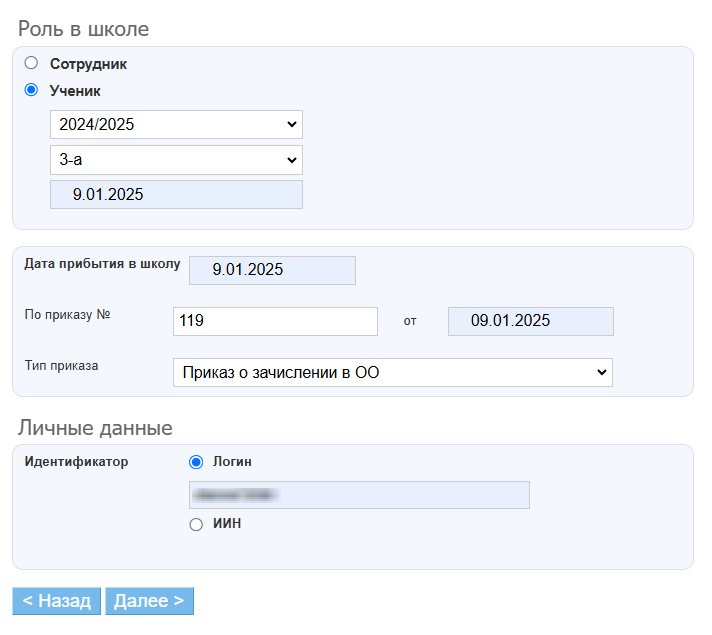Click the 'Тип приказа' label text
Viewport: 712px width, 635px height.
[62, 366]
